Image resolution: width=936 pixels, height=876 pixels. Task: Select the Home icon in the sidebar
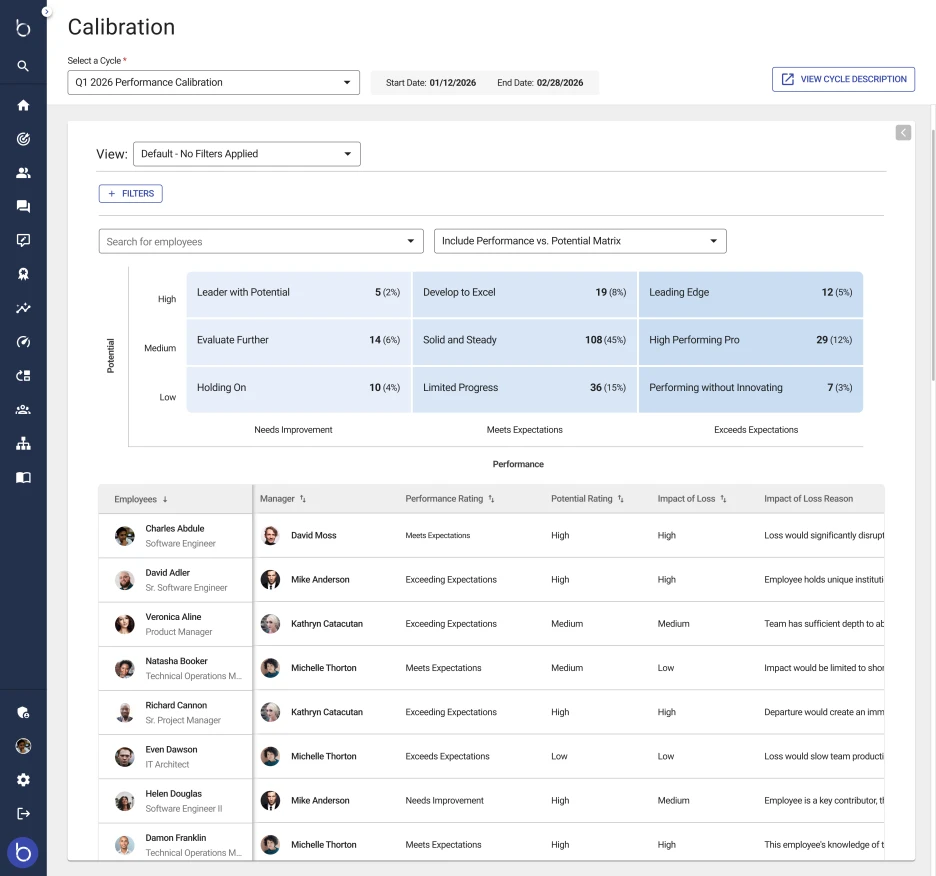click(23, 104)
